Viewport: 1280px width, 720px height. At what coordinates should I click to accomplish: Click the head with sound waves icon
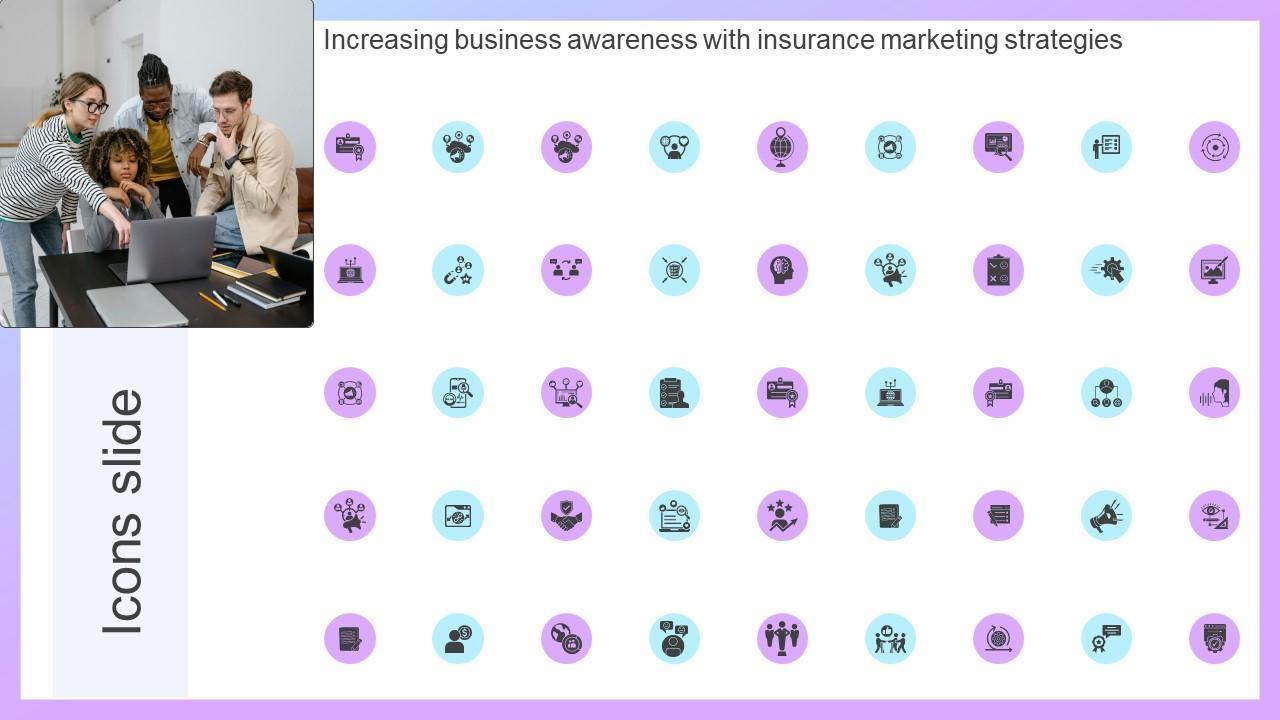click(1214, 393)
